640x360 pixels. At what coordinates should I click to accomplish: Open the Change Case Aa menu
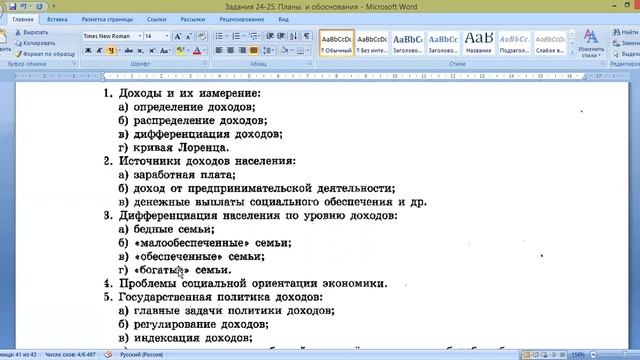point(164,51)
